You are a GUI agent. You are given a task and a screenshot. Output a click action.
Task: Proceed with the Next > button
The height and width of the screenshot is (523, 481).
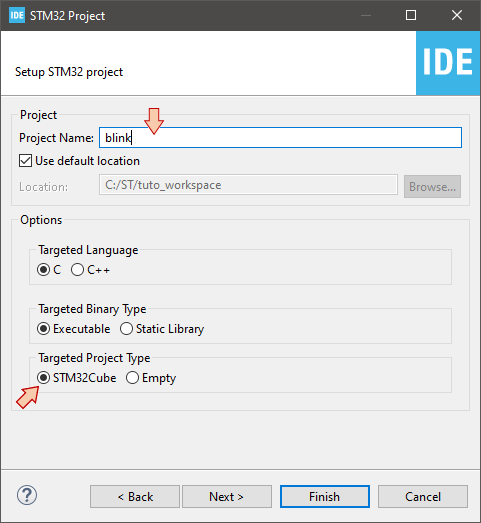tap(227, 497)
